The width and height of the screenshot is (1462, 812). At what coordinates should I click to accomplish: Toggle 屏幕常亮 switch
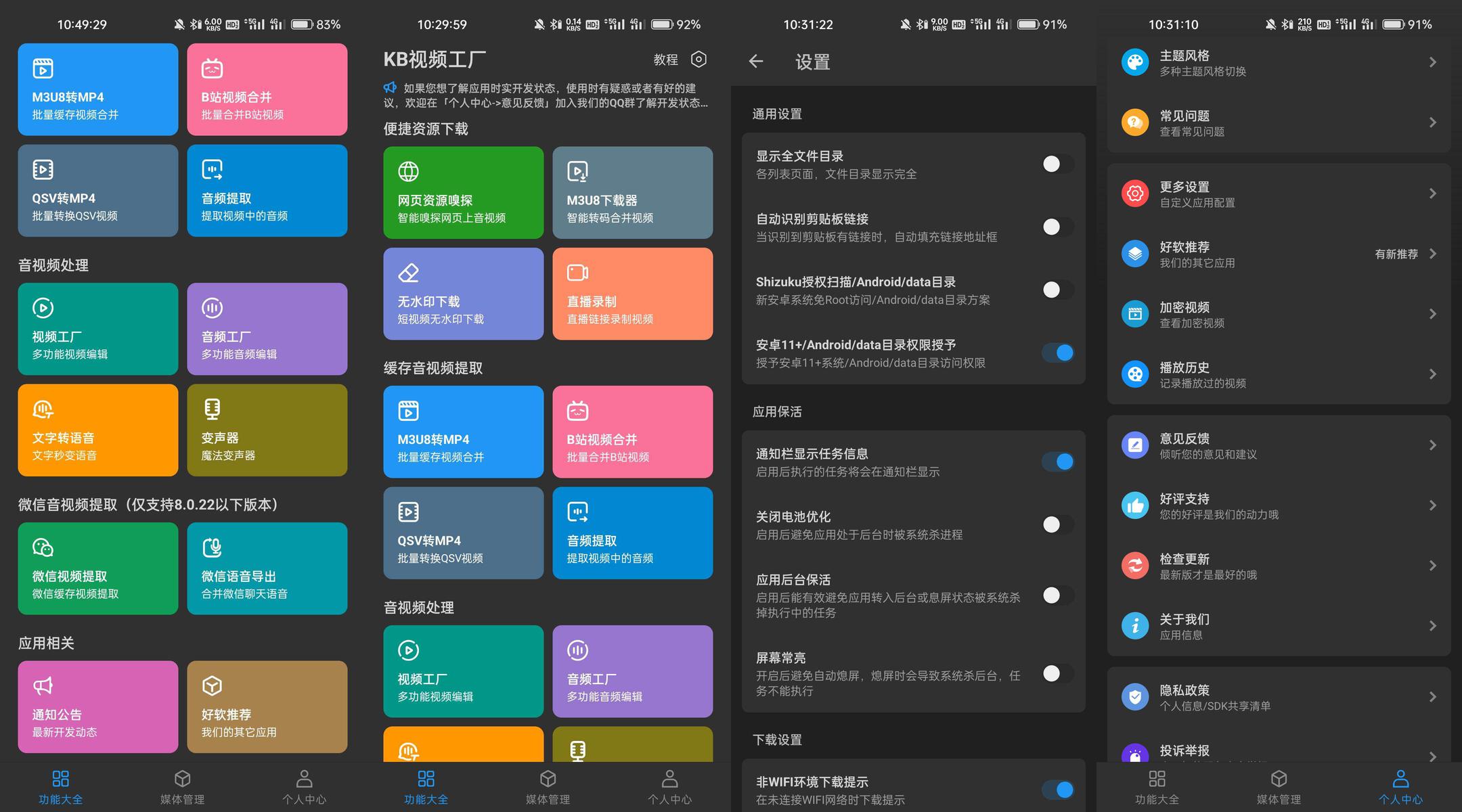click(x=1057, y=673)
